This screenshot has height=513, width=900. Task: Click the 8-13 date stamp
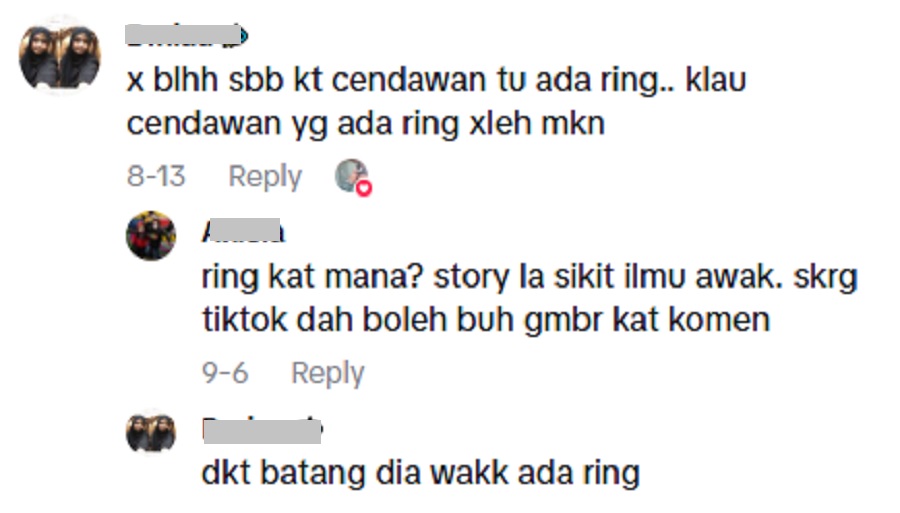(x=156, y=176)
